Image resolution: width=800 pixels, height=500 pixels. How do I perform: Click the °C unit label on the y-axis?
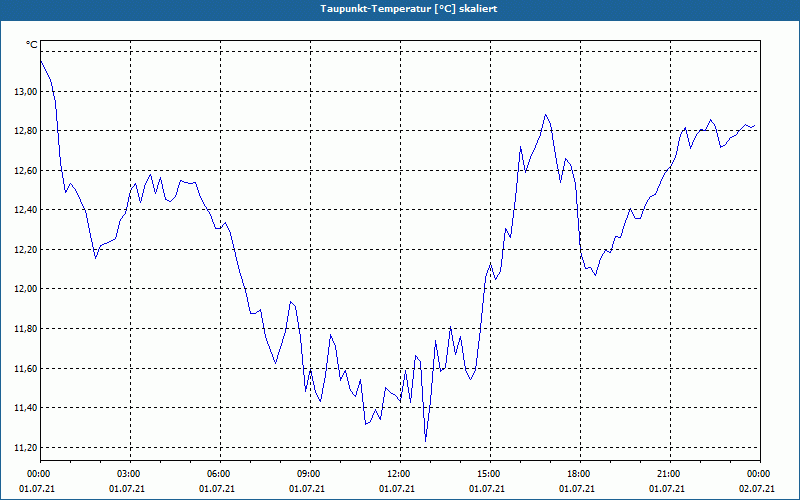click(32, 45)
